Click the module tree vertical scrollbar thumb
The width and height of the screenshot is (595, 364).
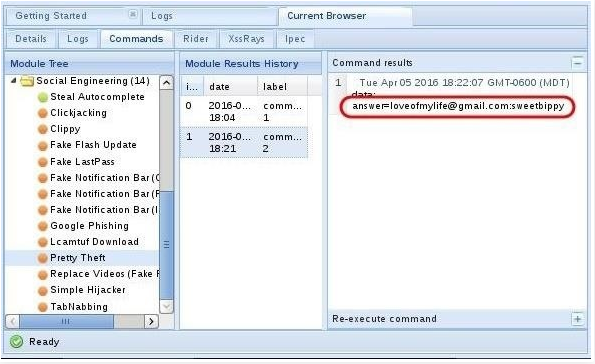(166, 244)
